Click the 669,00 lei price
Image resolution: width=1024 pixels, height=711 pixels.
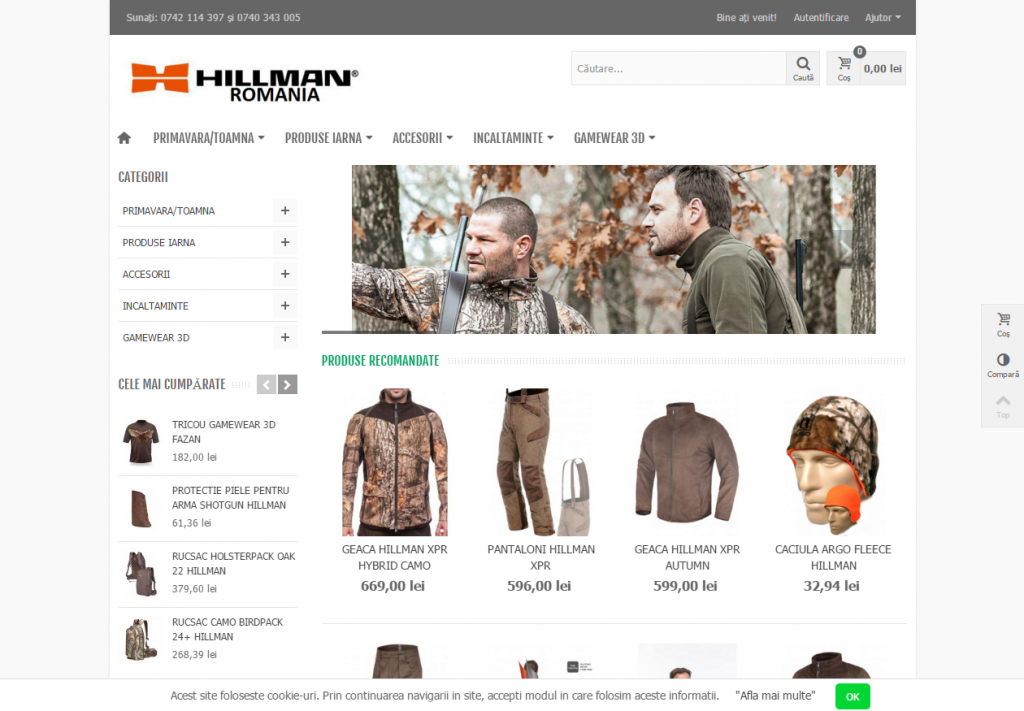[392, 586]
